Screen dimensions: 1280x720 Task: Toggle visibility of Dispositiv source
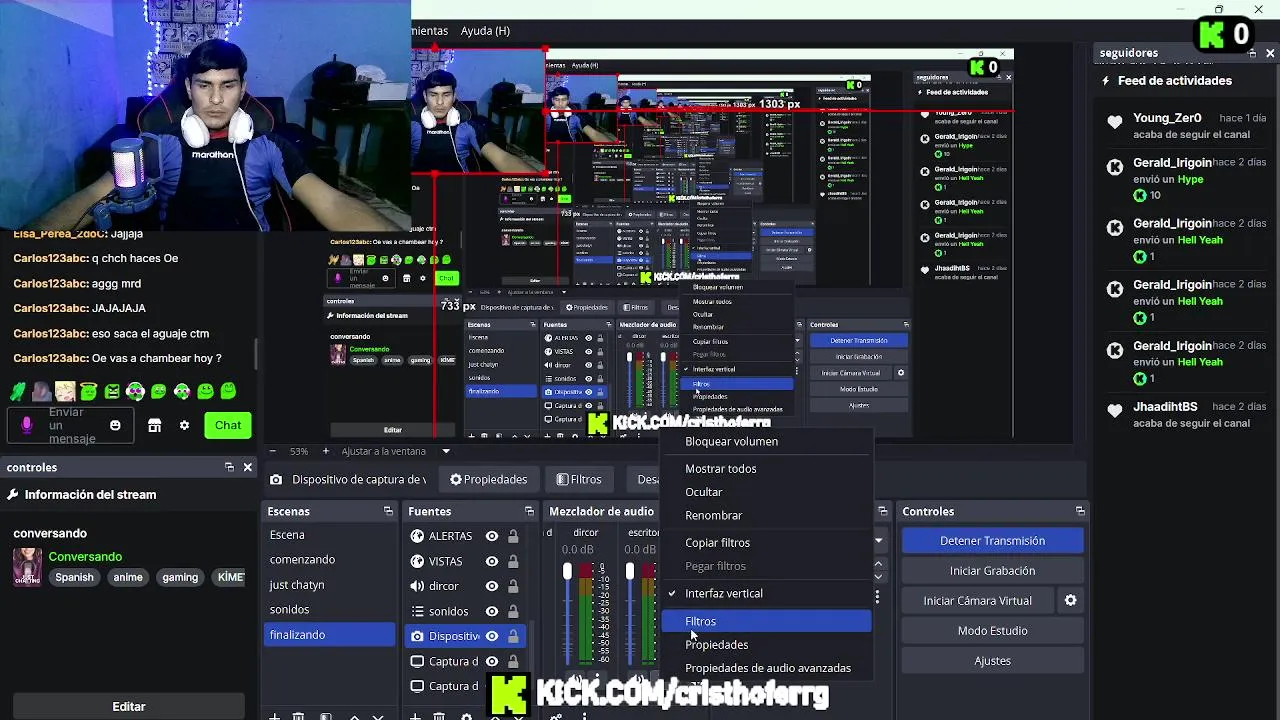click(492, 636)
